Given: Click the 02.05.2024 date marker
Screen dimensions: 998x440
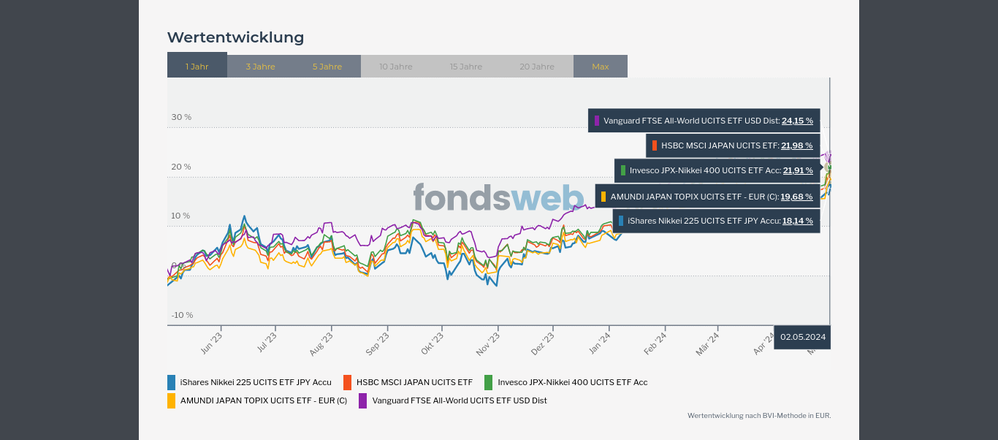Looking at the screenshot, I should [x=802, y=337].
